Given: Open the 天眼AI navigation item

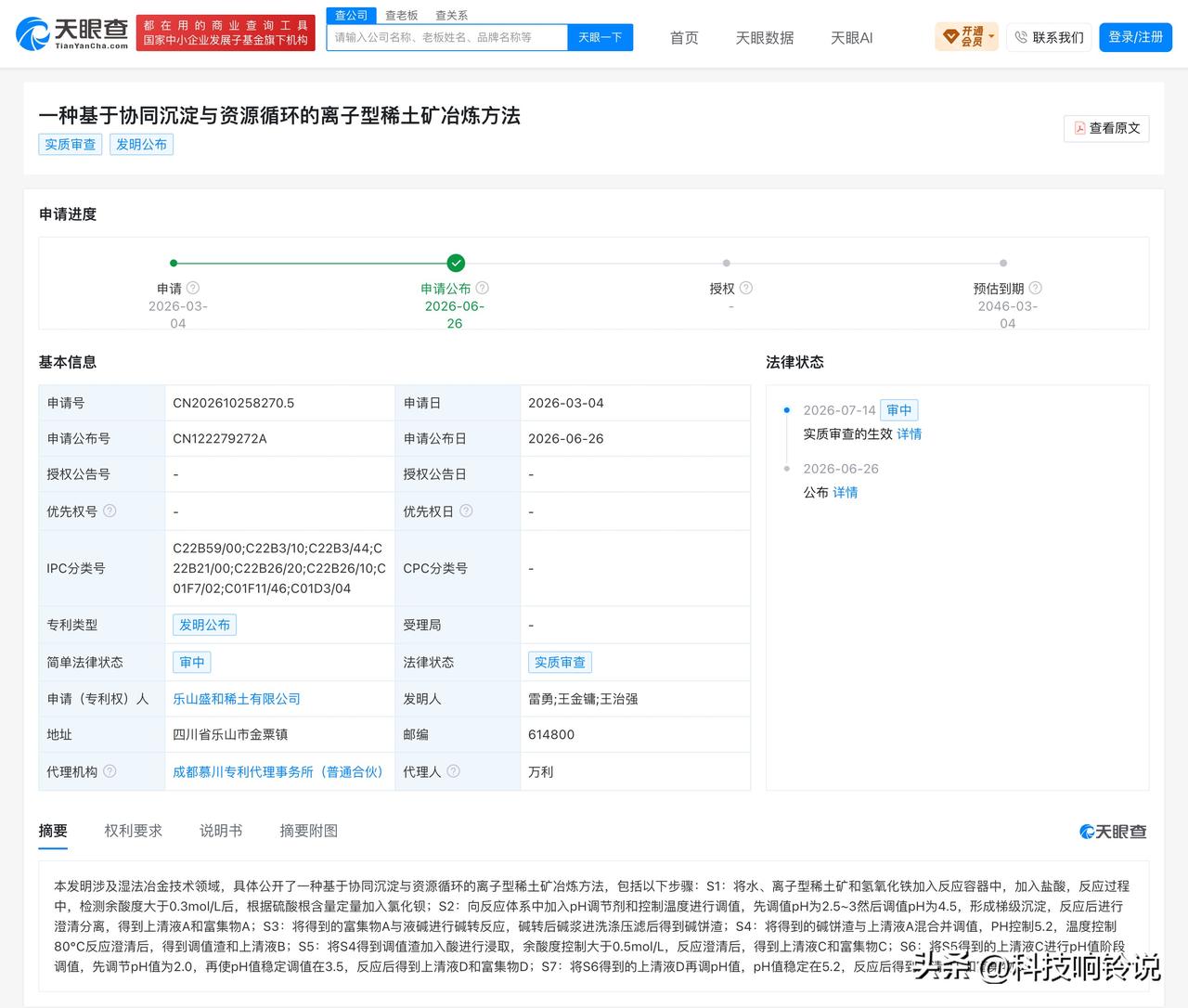Looking at the screenshot, I should (851, 37).
